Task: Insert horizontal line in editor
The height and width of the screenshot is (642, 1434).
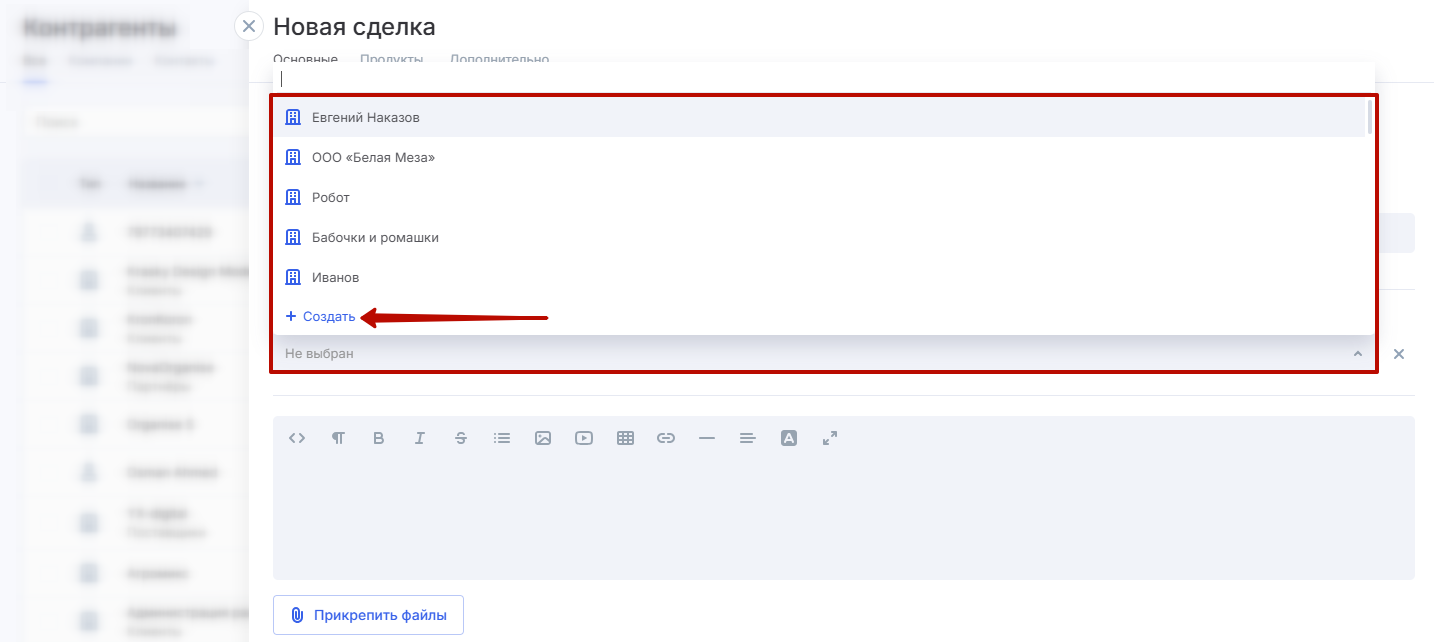Action: click(707, 438)
